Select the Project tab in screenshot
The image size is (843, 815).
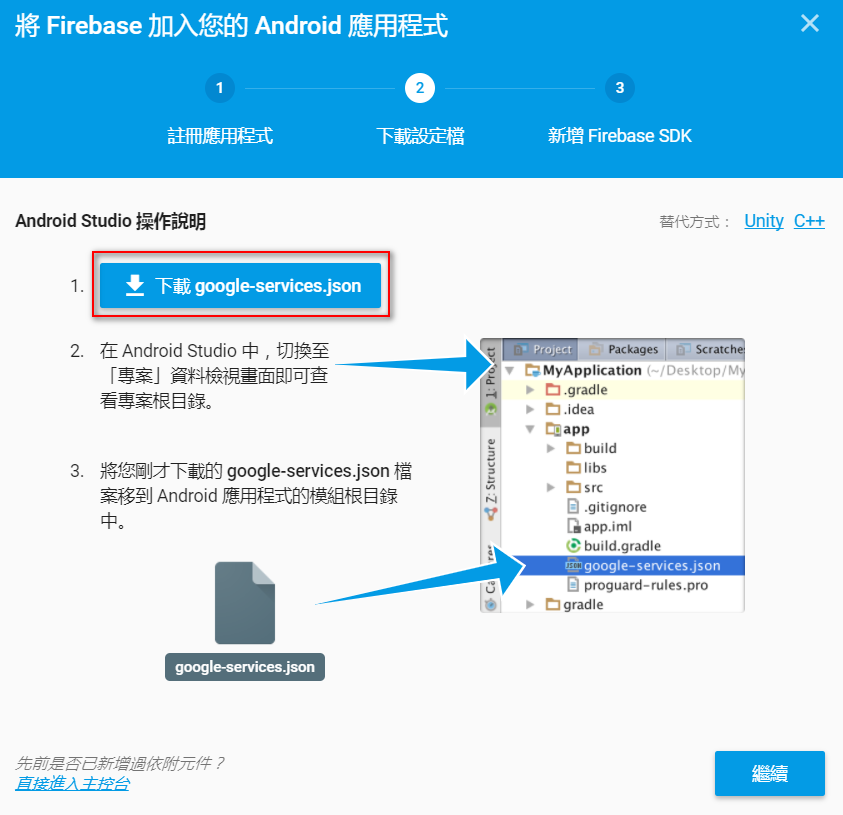coord(541,349)
